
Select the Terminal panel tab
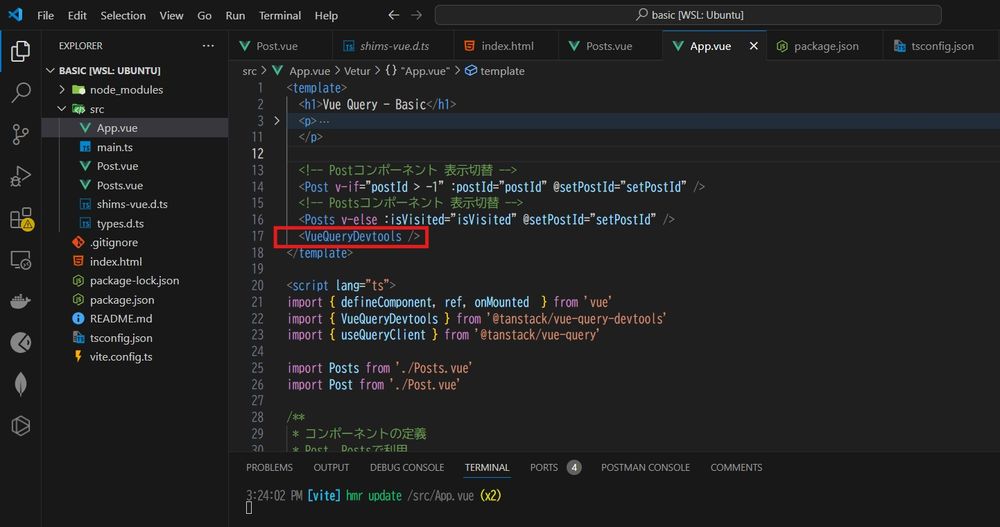point(487,468)
